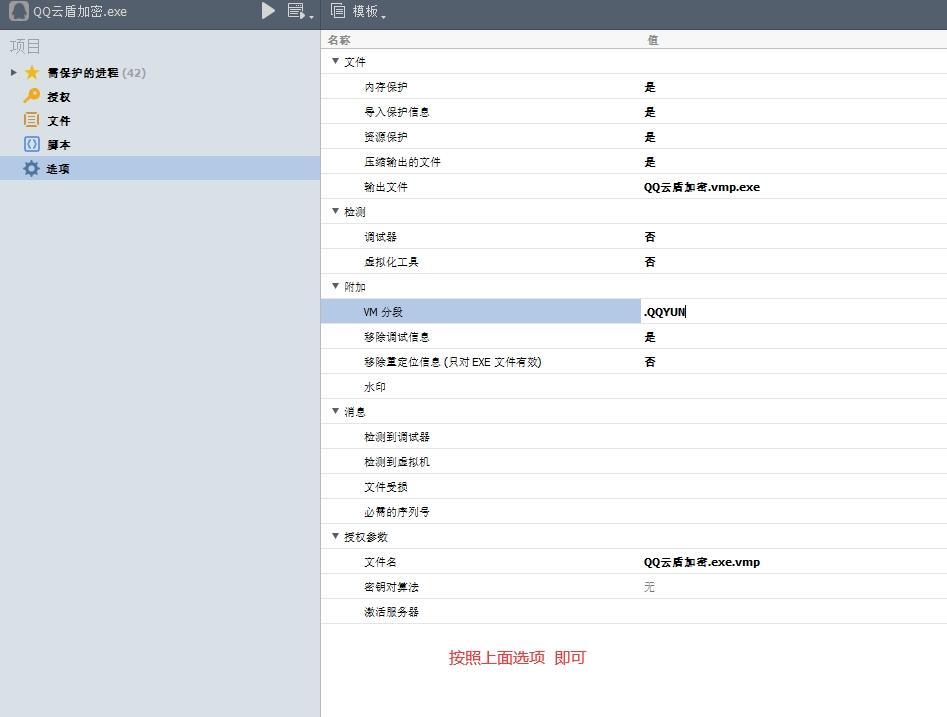Click the 虚拟化工具 label
The height and width of the screenshot is (717, 947).
click(391, 262)
